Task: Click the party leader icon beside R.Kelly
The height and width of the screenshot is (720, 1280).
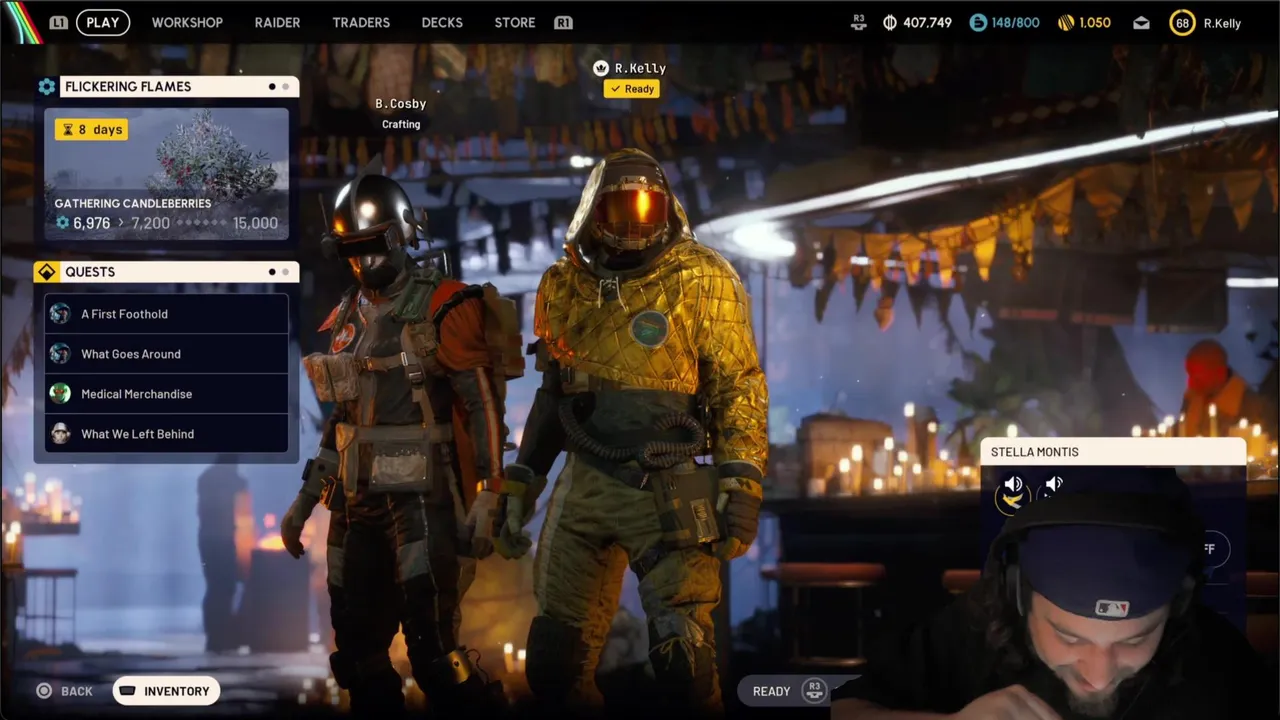Action: click(x=601, y=68)
